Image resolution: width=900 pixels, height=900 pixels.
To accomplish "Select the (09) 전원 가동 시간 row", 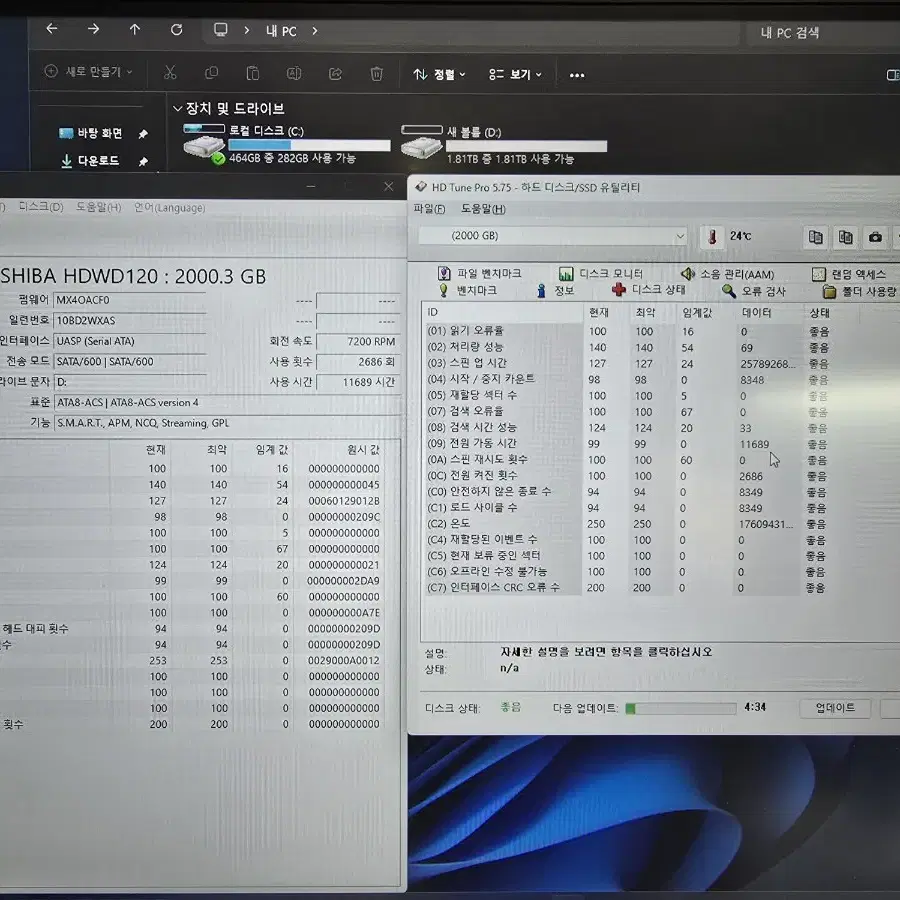I will tap(631, 444).
